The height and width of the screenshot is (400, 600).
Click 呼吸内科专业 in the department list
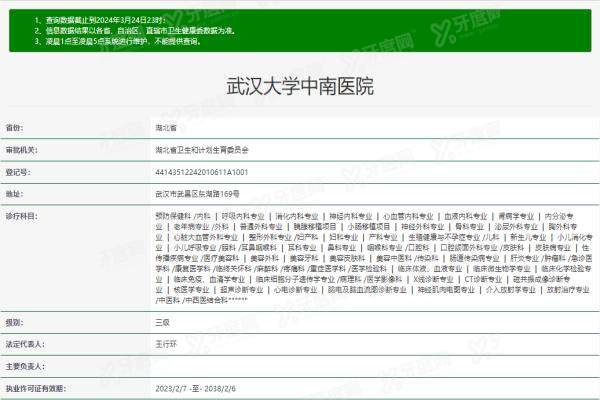[243, 216]
